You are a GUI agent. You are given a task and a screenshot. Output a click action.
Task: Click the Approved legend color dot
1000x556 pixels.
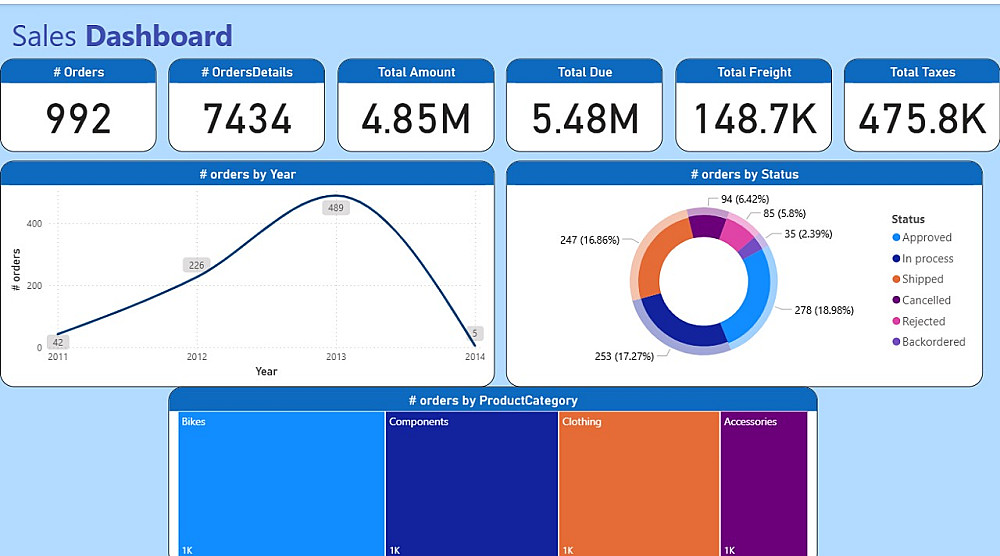click(896, 237)
